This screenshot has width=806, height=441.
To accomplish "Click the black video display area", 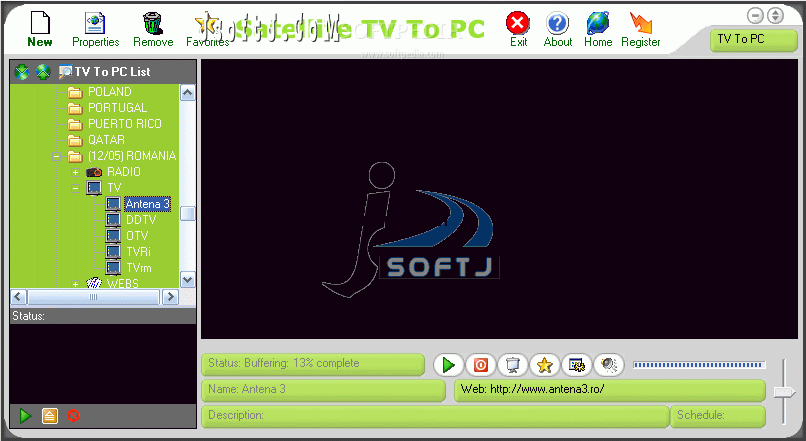I will coord(499,199).
